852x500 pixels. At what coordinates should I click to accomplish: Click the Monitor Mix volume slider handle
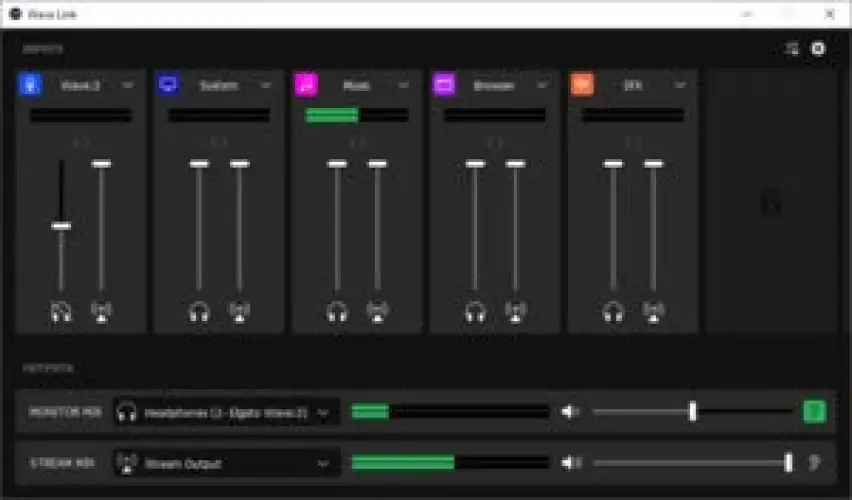click(x=692, y=411)
